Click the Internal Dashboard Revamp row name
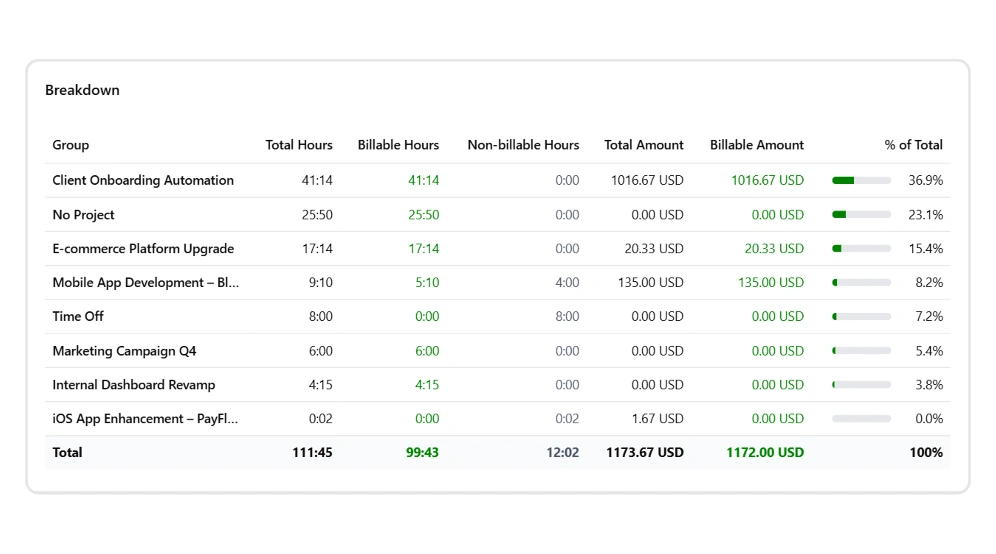 click(133, 385)
